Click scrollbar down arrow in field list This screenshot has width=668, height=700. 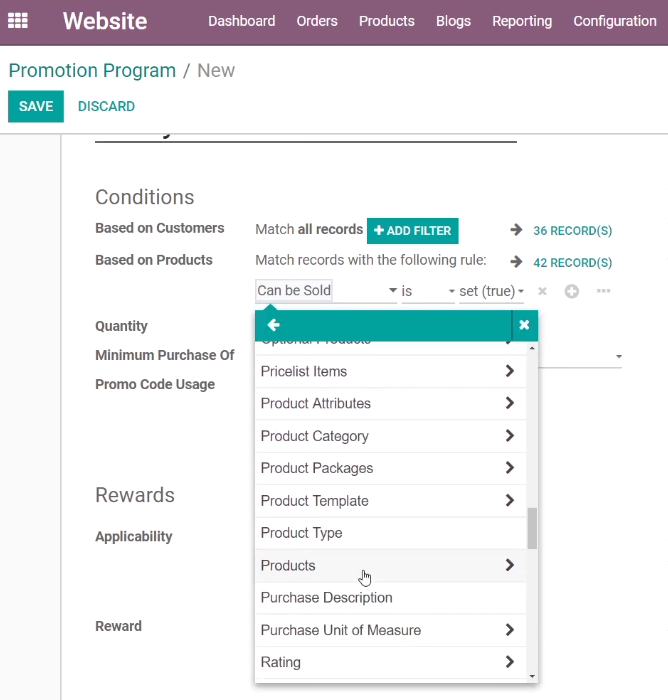(532, 676)
